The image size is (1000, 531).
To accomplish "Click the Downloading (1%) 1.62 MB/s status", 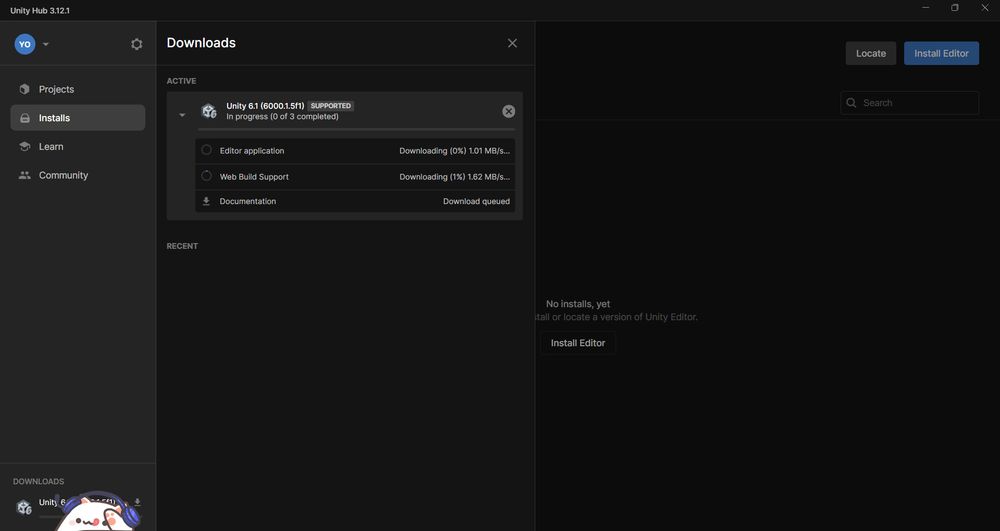I will [455, 177].
